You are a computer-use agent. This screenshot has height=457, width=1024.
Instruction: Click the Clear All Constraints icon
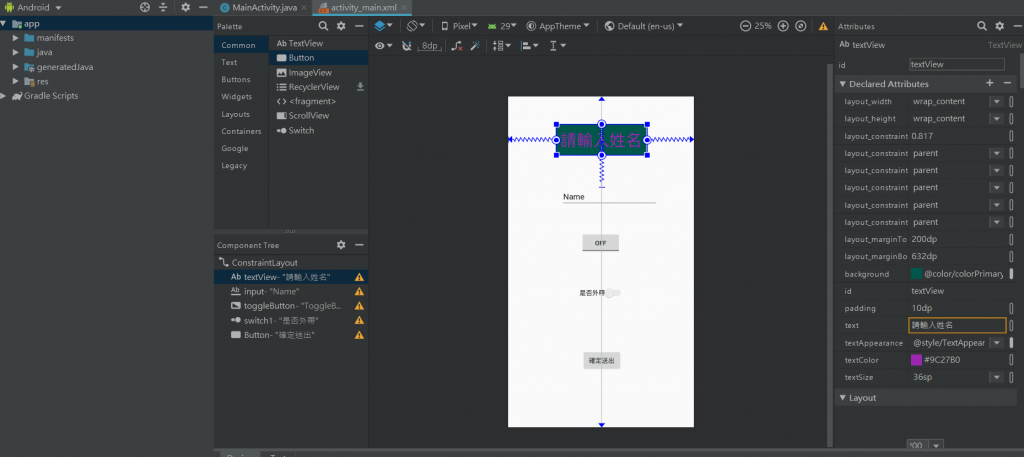point(456,46)
